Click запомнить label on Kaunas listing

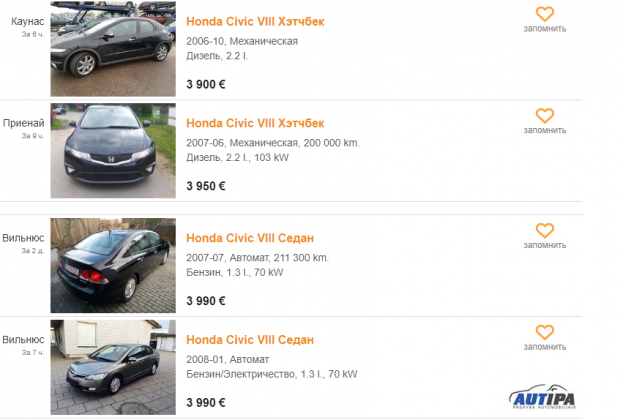[x=545, y=29]
